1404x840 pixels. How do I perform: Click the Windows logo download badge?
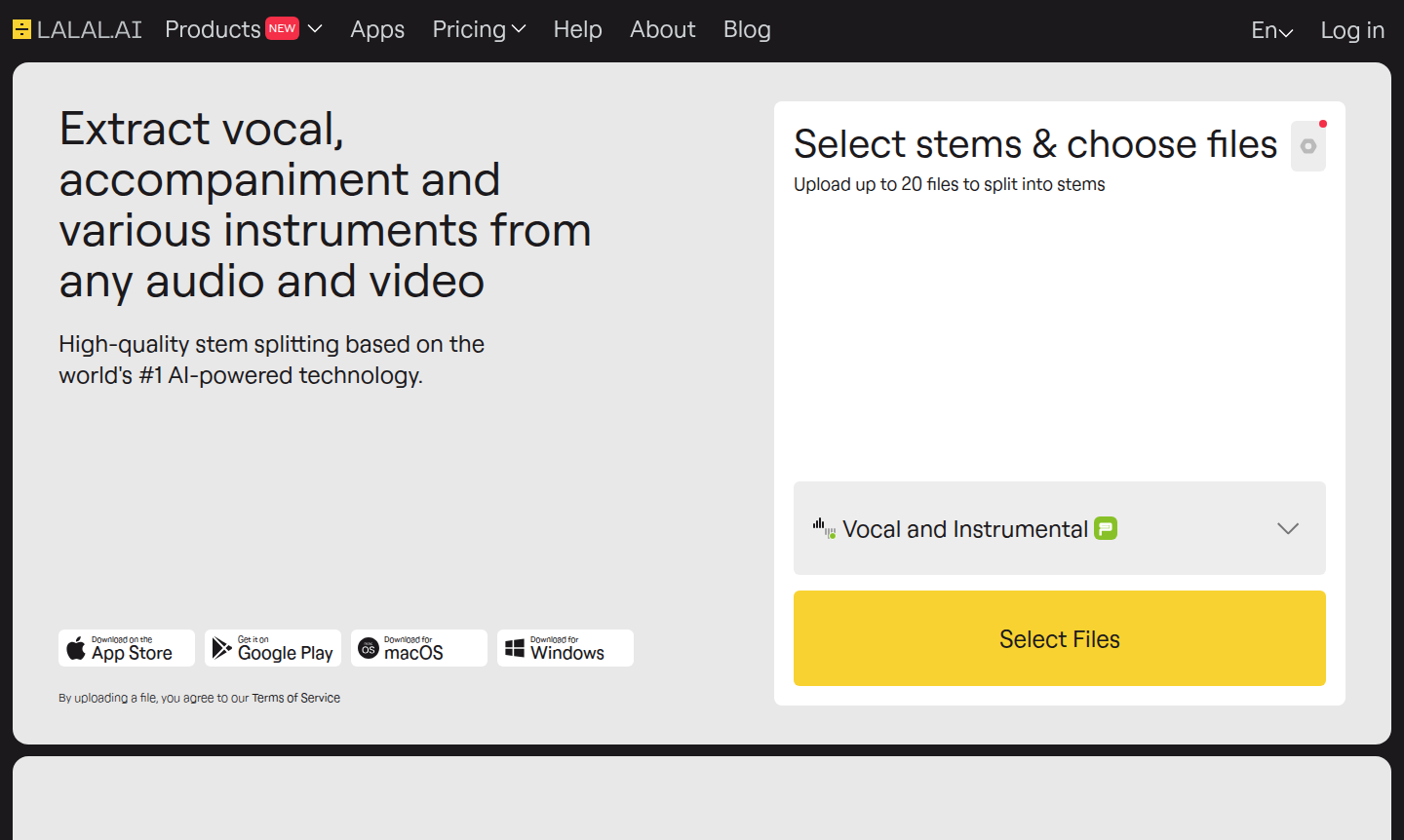[515, 649]
